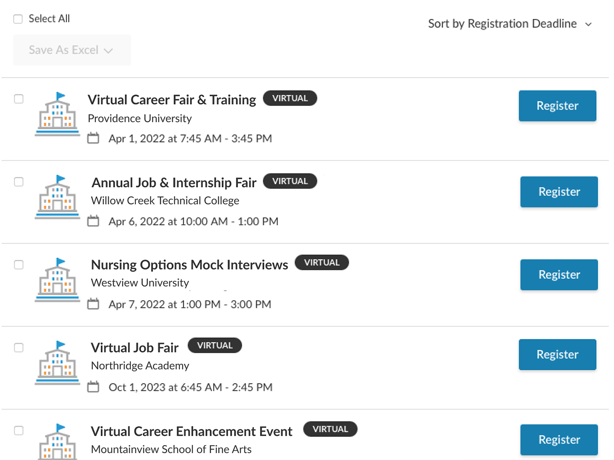This screenshot has width=614, height=460.
Task: Click calendar icon beside Apr 6, 2022 date
Action: coord(94,222)
